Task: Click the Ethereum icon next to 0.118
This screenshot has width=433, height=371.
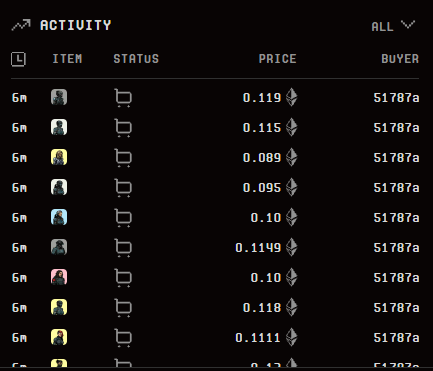Action: (292, 307)
